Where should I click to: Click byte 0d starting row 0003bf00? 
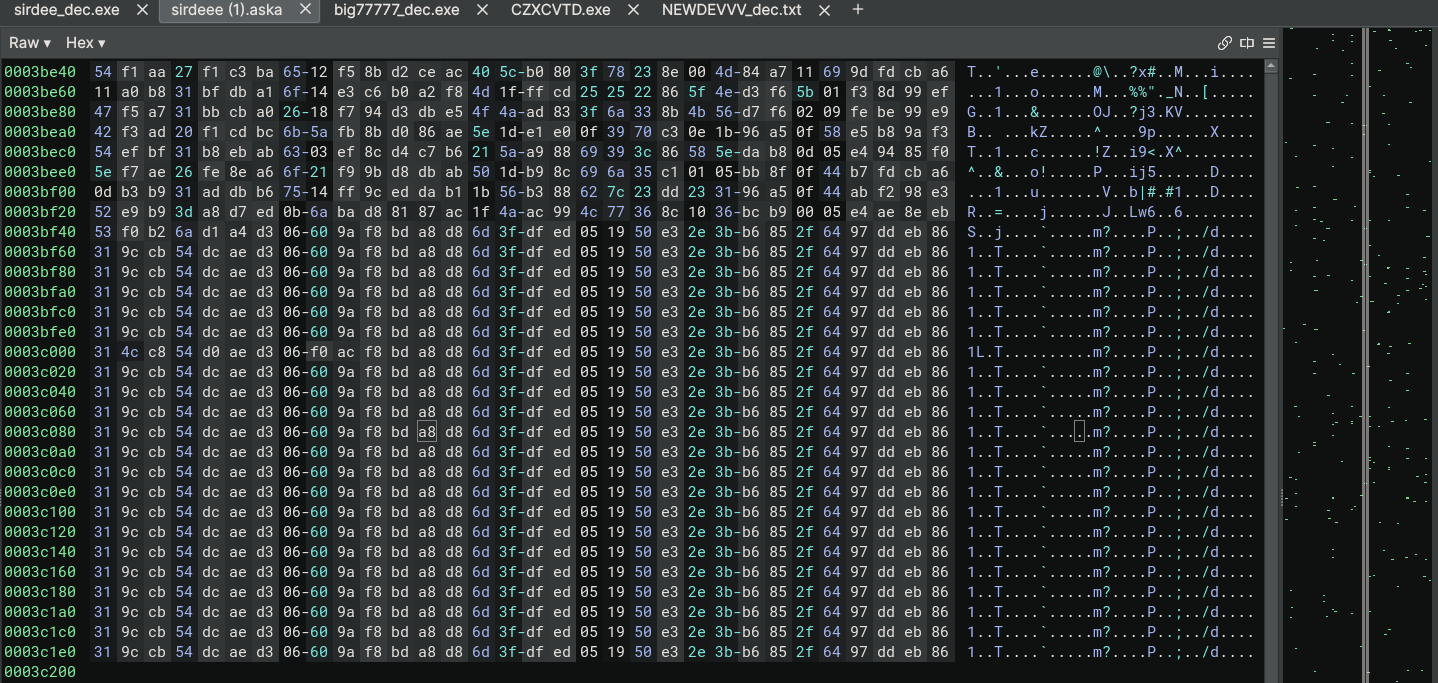[x=103, y=191]
